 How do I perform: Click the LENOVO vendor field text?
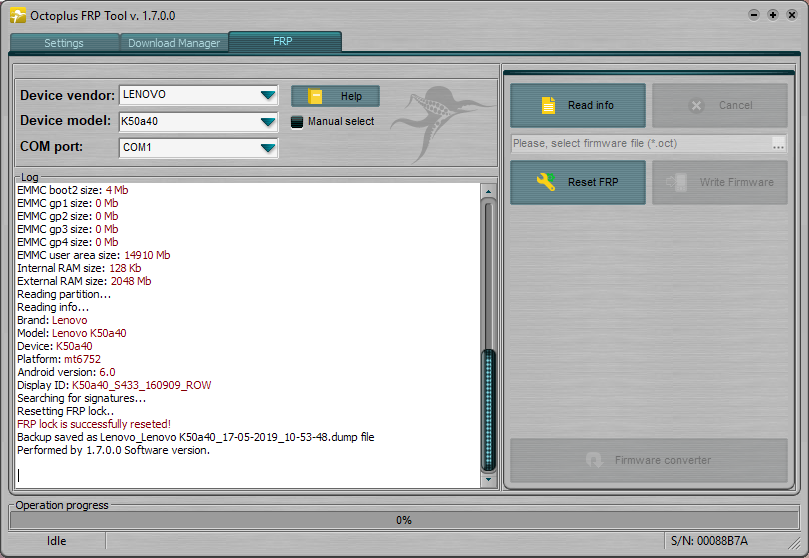pyautogui.click(x=144, y=94)
